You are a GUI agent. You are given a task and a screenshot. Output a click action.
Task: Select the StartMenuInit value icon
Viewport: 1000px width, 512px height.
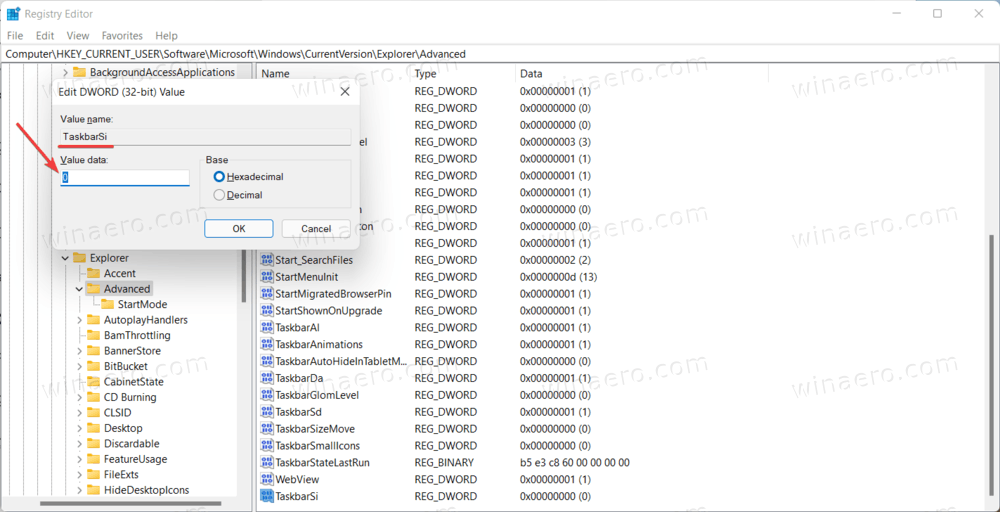point(267,277)
